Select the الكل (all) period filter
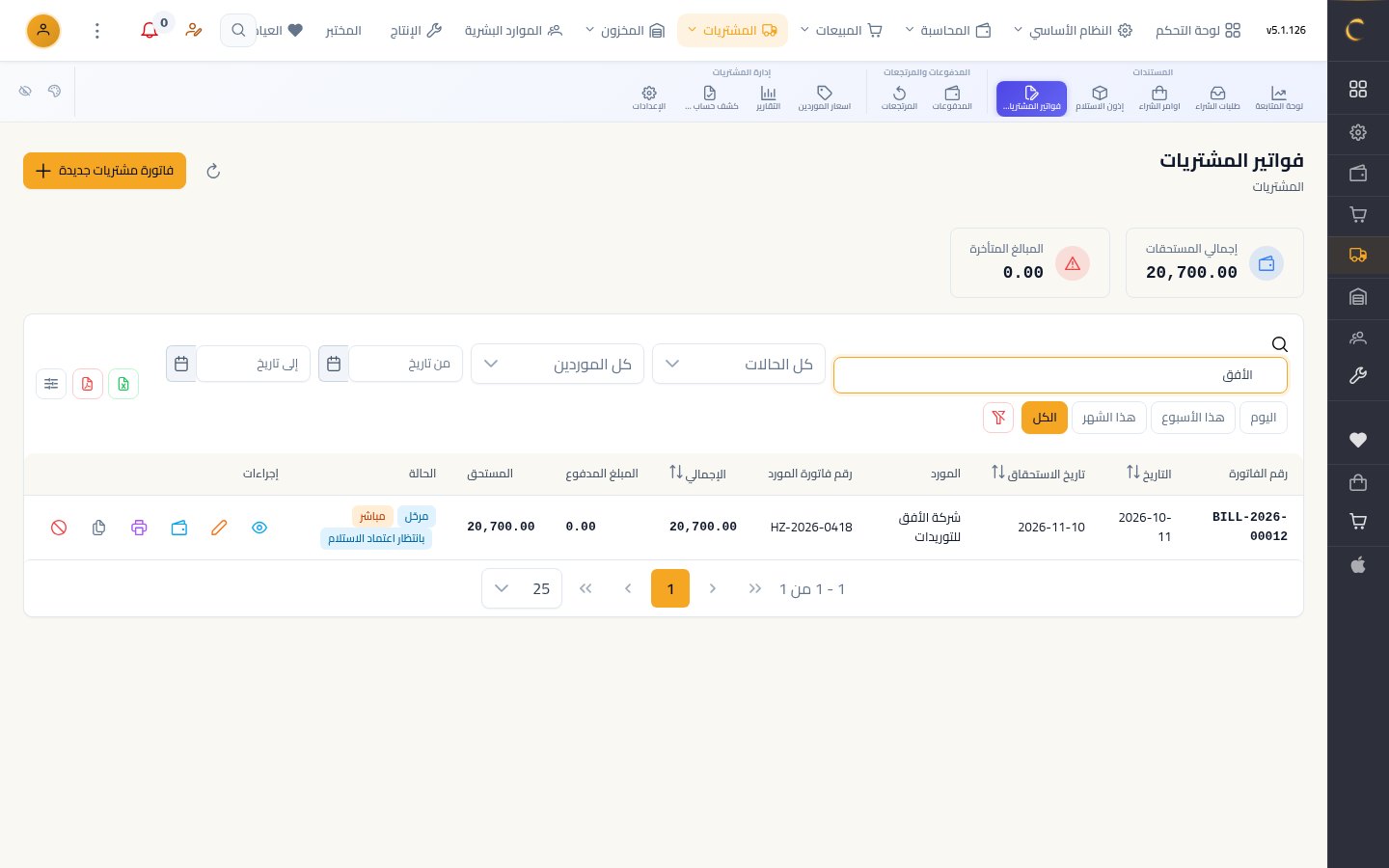This screenshot has width=1389, height=868. click(1045, 418)
